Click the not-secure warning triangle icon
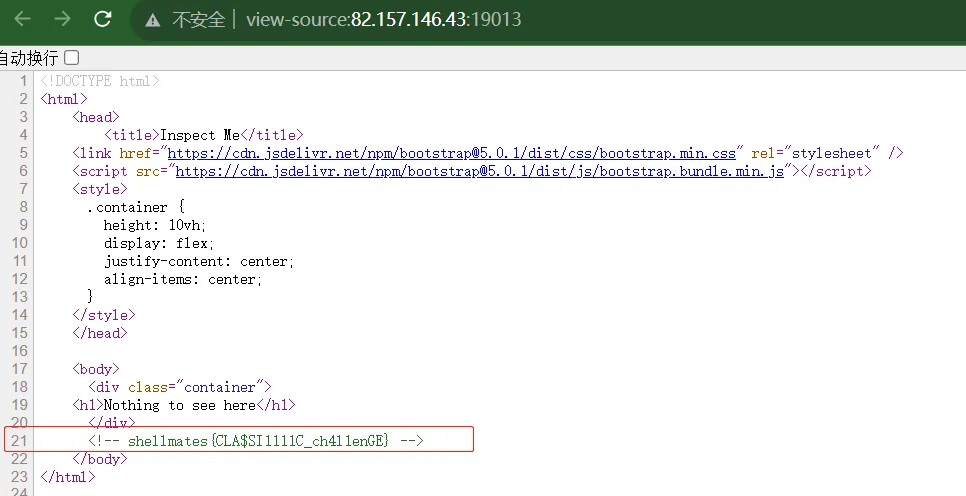Viewport: 966px width, 496px height. coord(152,20)
